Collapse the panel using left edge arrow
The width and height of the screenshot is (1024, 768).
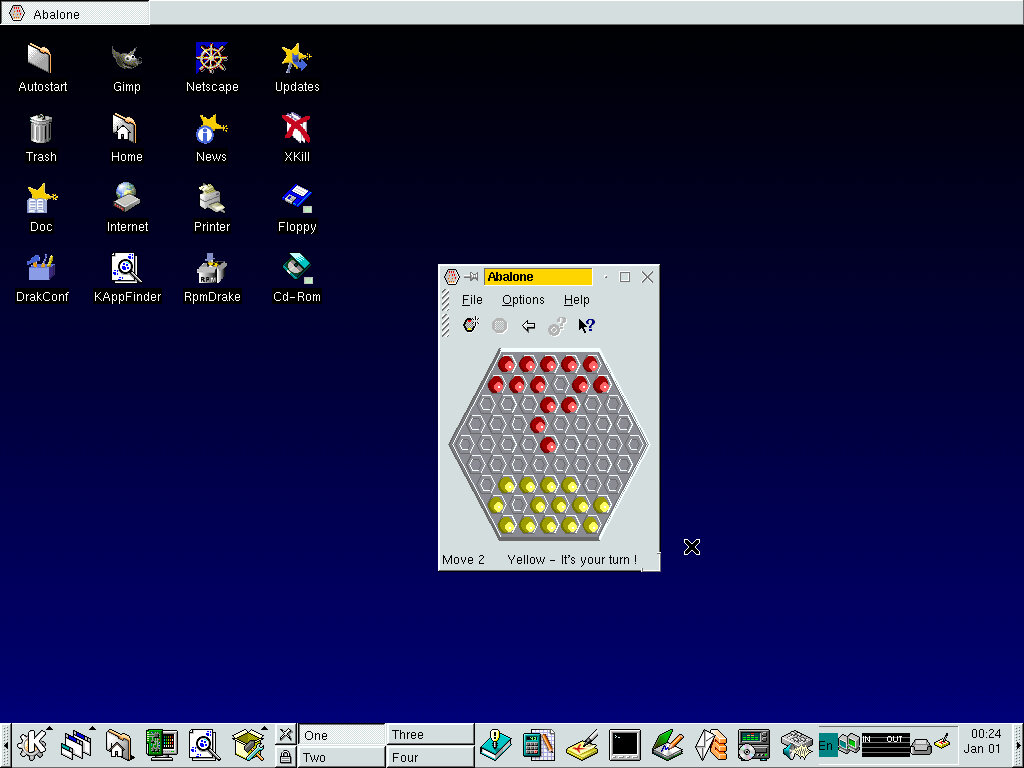pos(5,745)
